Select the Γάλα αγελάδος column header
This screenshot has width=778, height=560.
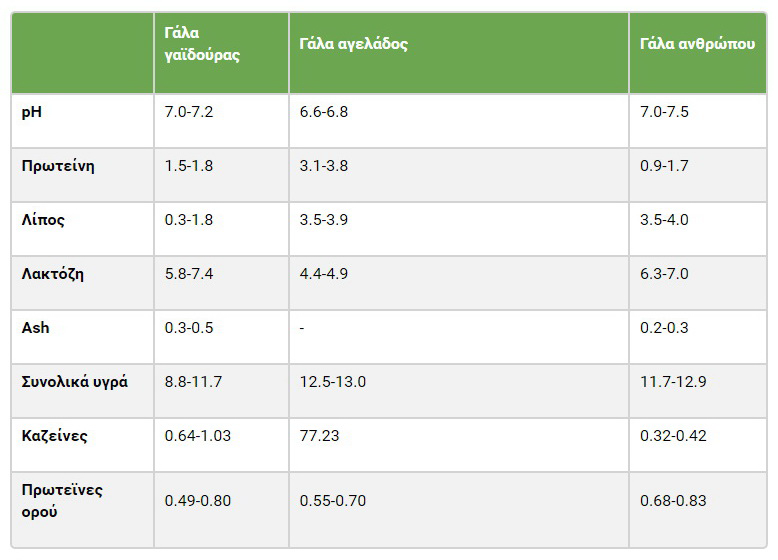coord(353,44)
